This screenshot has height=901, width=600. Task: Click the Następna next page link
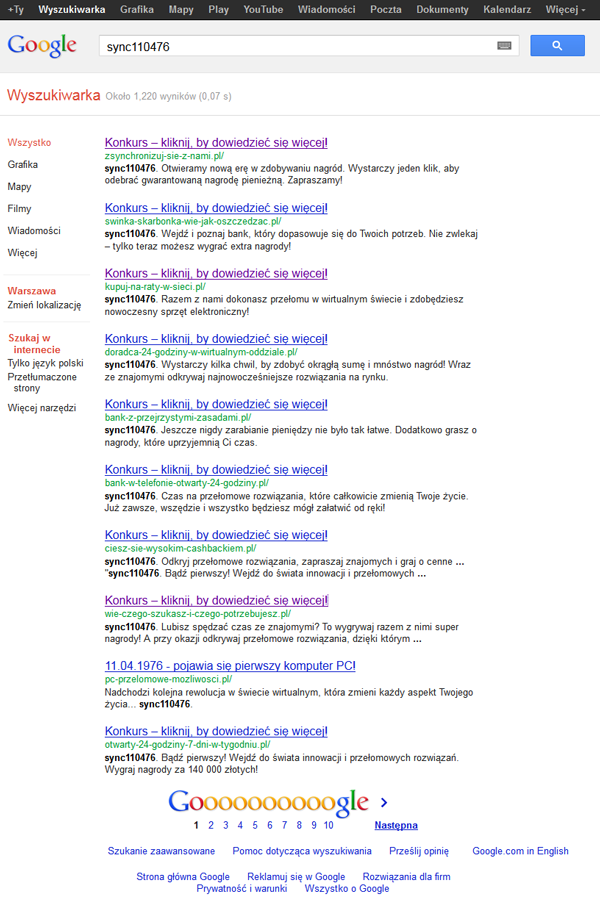tap(395, 826)
